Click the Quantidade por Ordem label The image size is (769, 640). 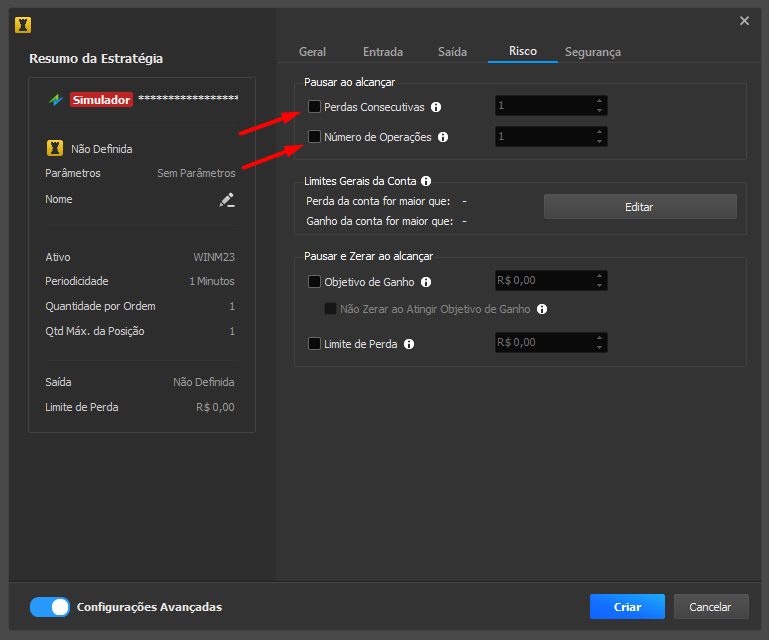[101, 306]
